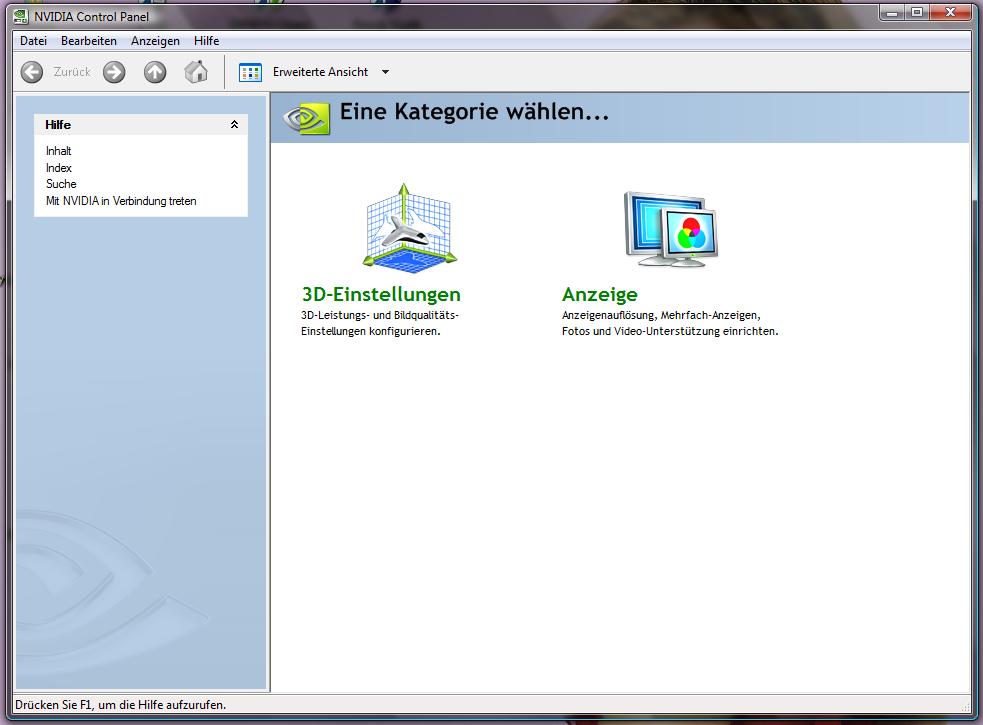Screen dimensions: 983x725
Task: Click the Erweiterte Ansicht grid icon
Action: tap(250, 72)
